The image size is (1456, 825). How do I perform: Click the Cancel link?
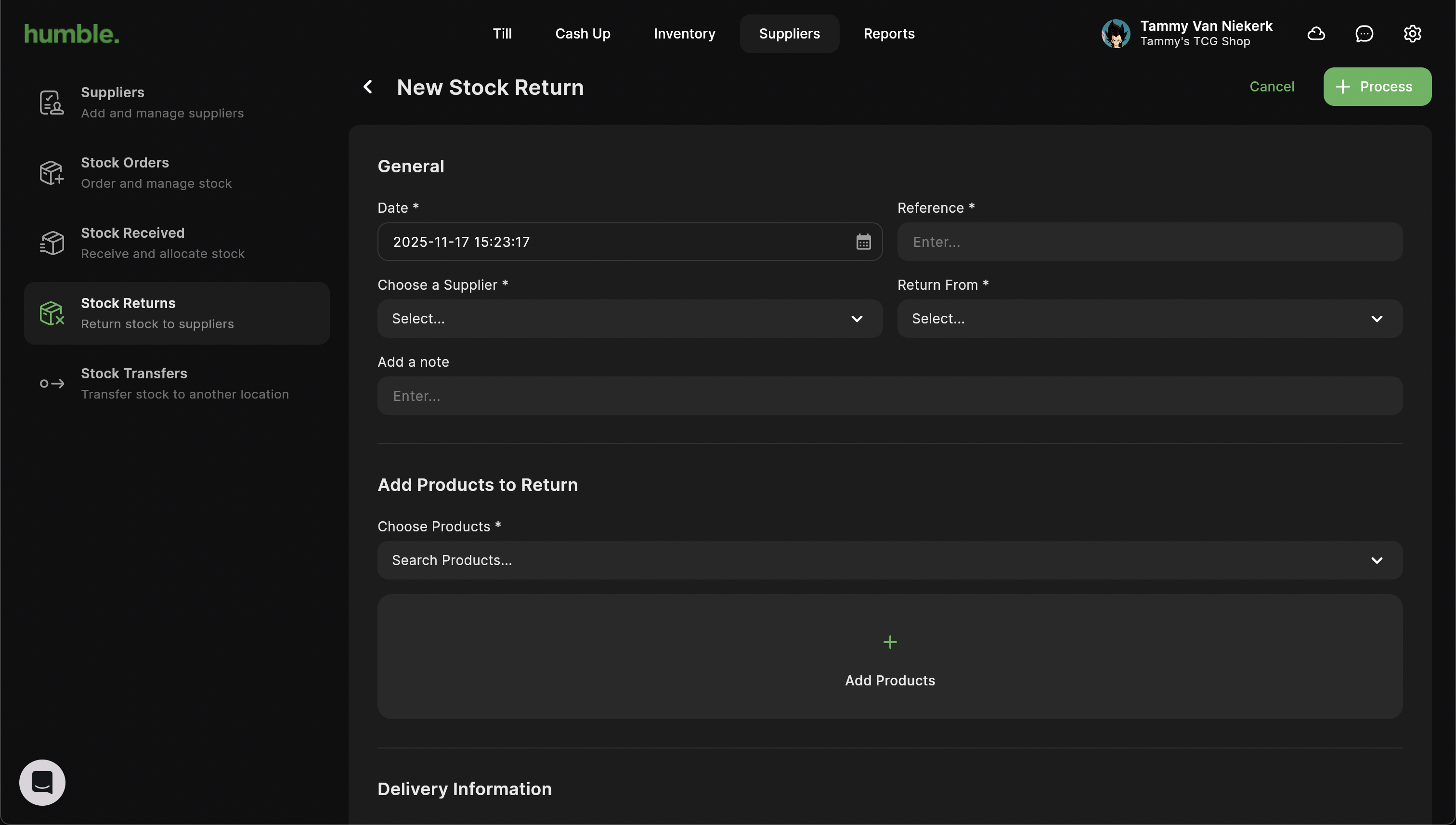(x=1272, y=87)
